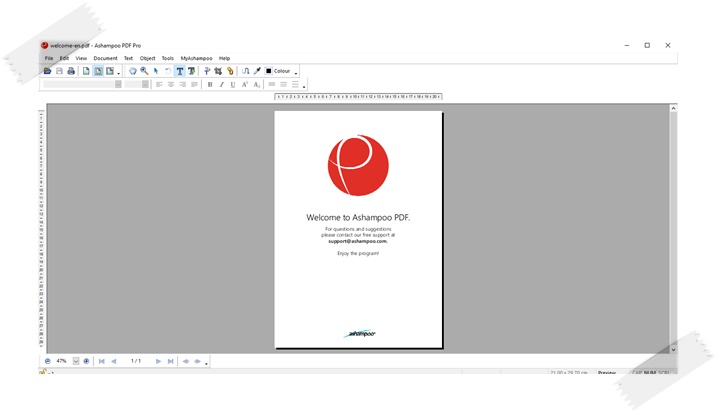Toggle the highlighted Text T tool
717x412 pixels.
click(180, 71)
